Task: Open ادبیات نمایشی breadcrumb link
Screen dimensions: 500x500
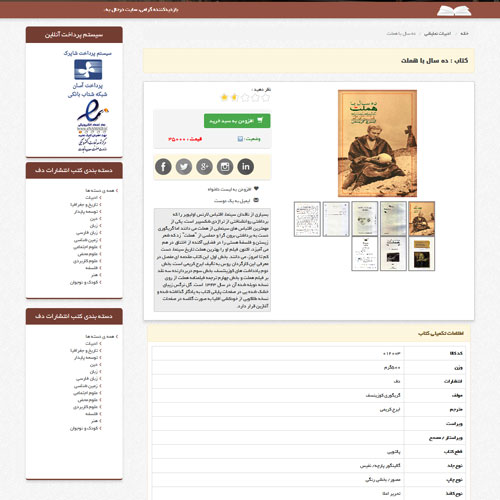Action: [437, 34]
